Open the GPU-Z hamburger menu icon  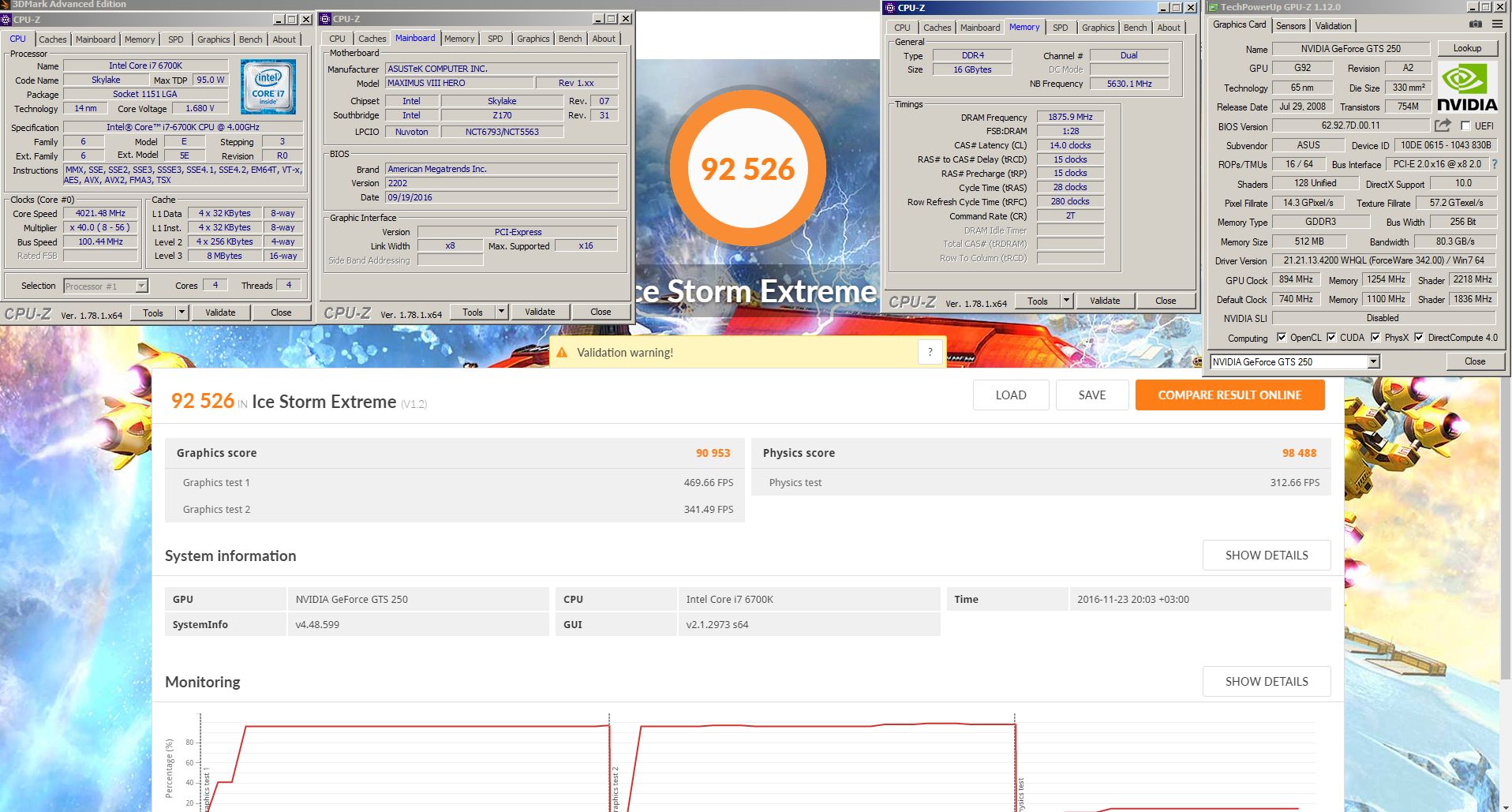click(1496, 24)
